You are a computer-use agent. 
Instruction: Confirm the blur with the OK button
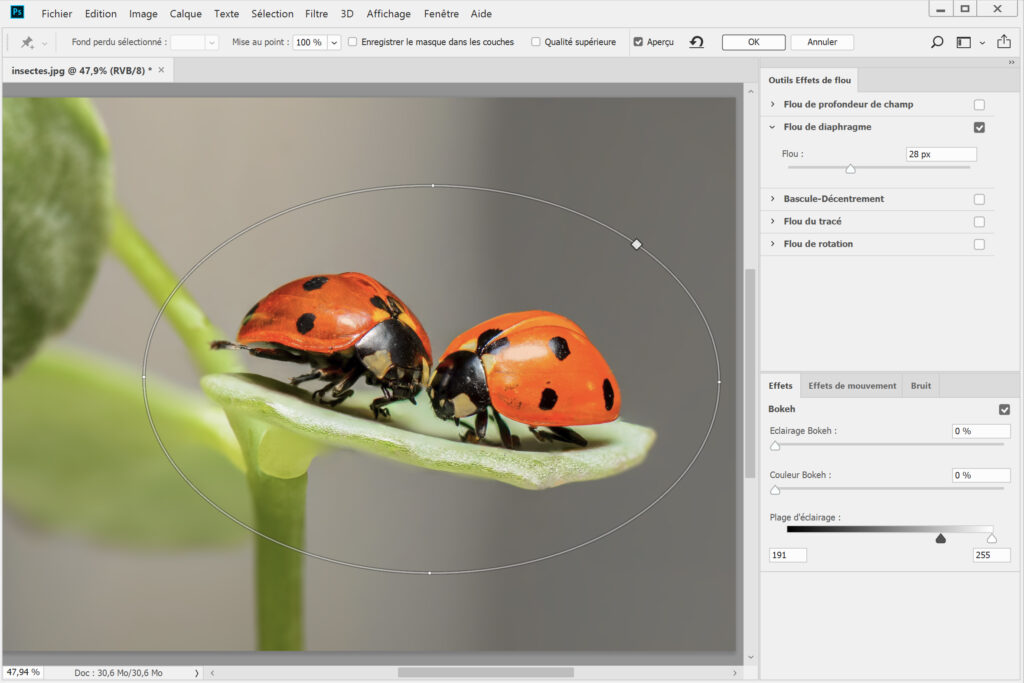[x=754, y=42]
